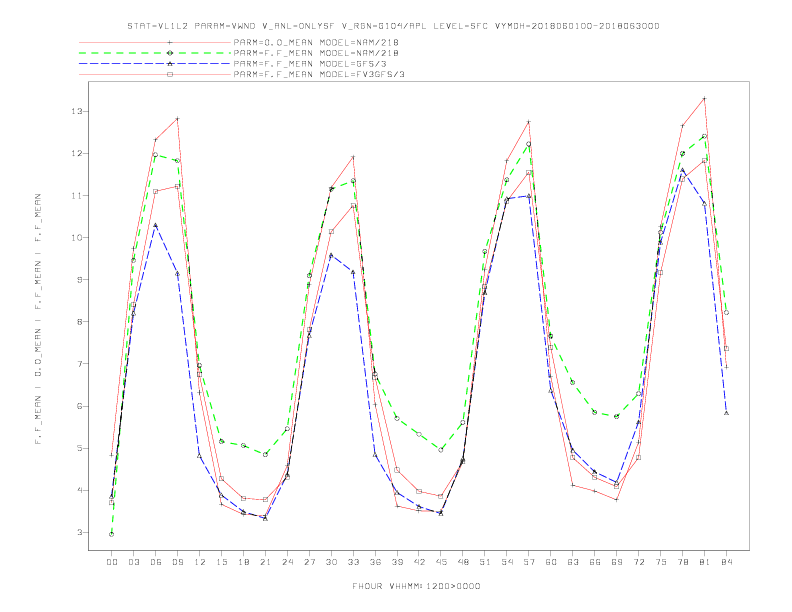Click y-axis tick label 13
Image resolution: width=792 pixels, height=612 pixels.
pos(77,111)
